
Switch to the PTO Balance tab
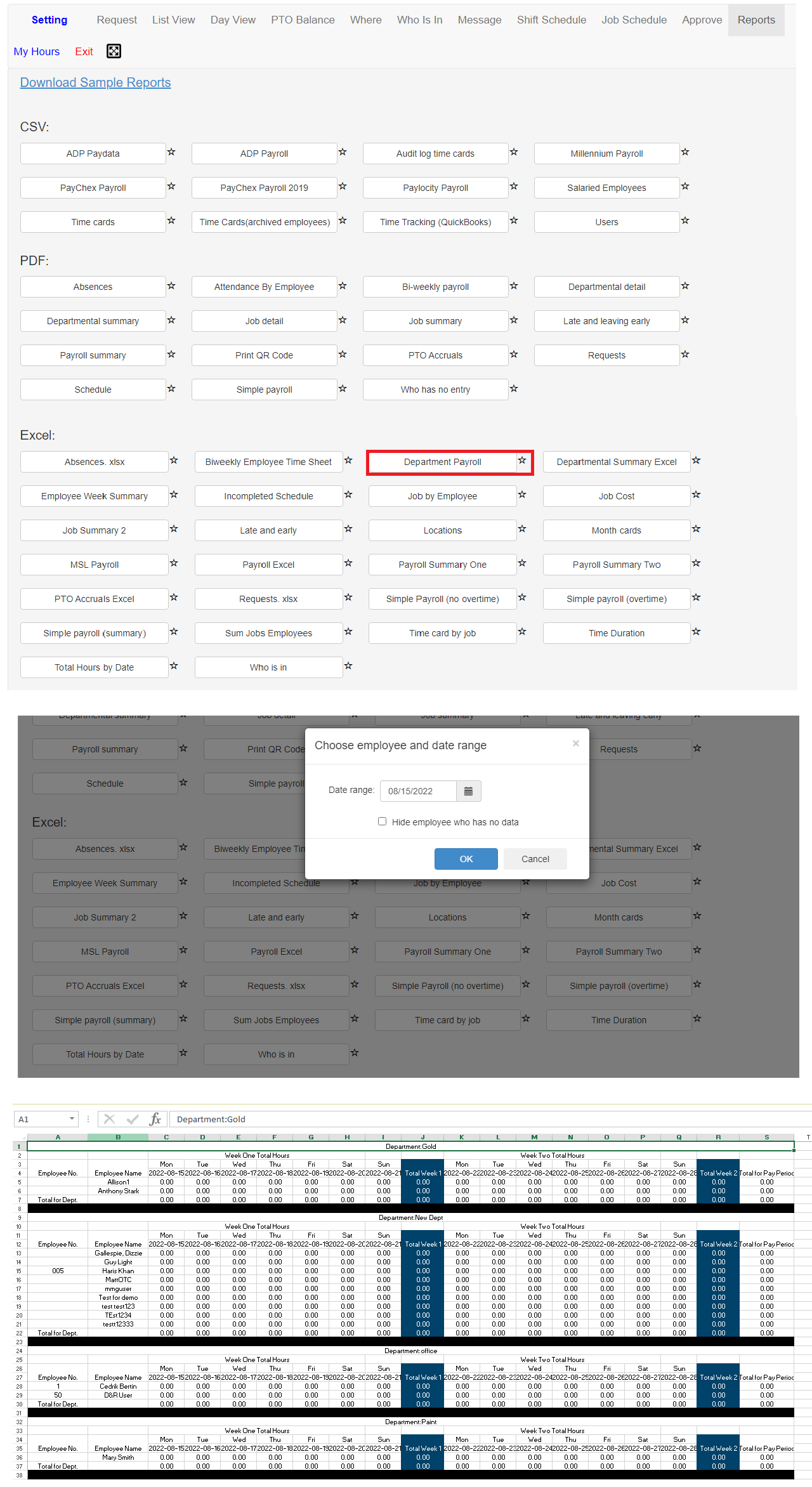pyautogui.click(x=303, y=20)
